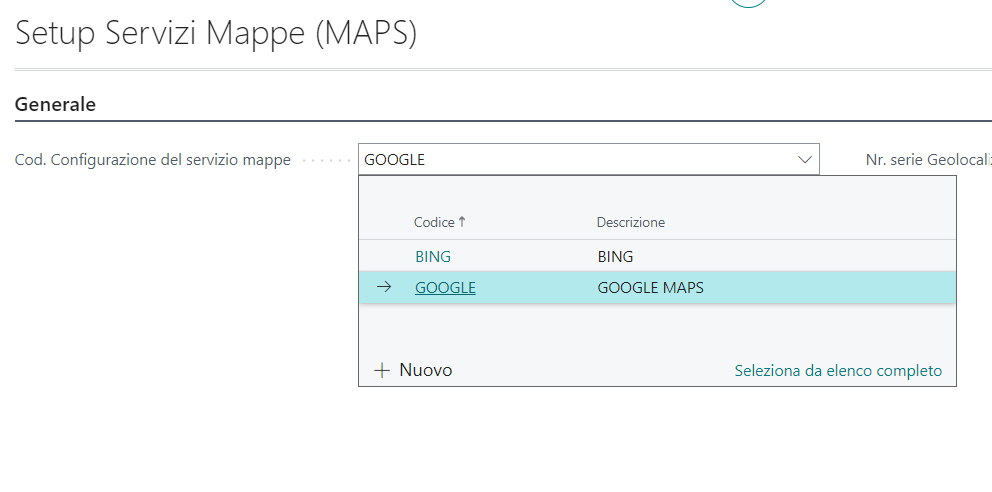Open Seleziona da elenco completo
This screenshot has height=492, width=992.
(x=838, y=371)
